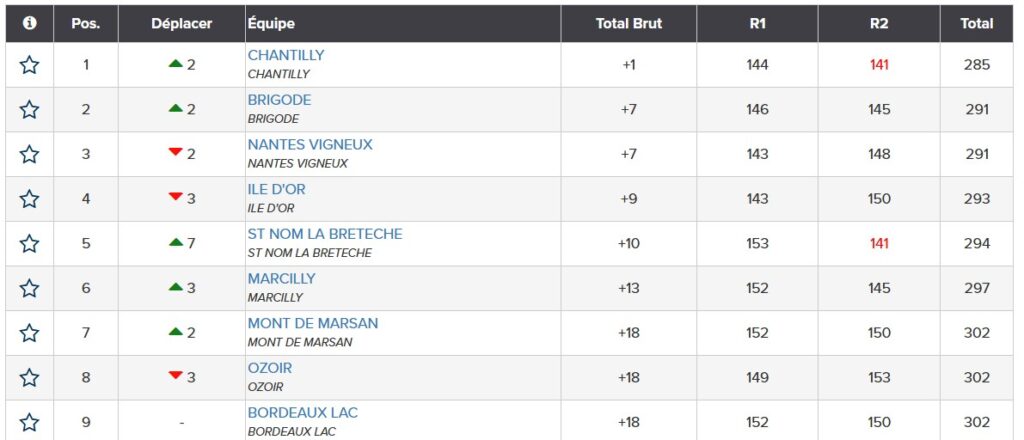
Task: Sort by the Total Brut column
Action: click(628, 23)
